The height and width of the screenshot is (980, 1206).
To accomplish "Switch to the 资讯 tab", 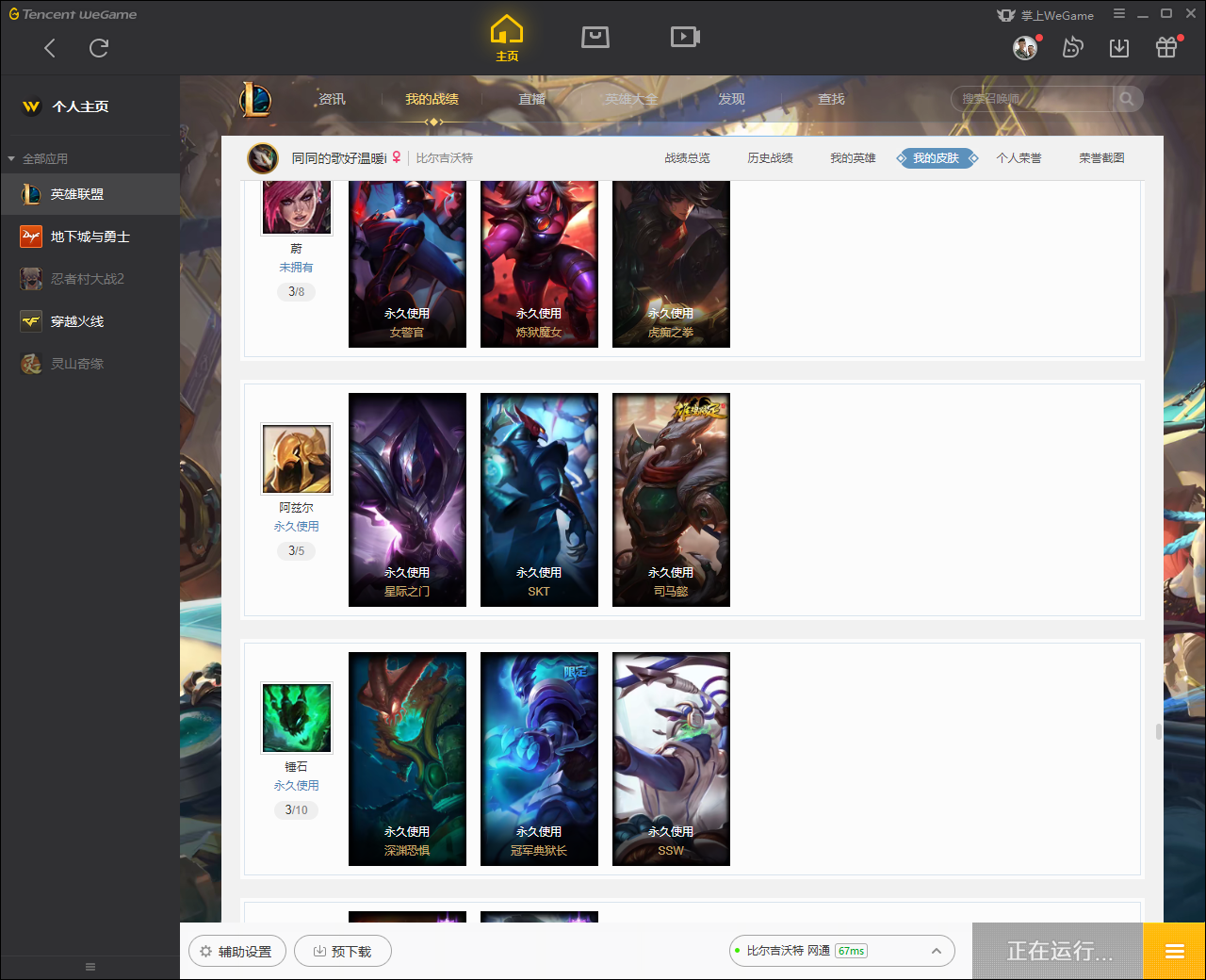I will pos(332,99).
